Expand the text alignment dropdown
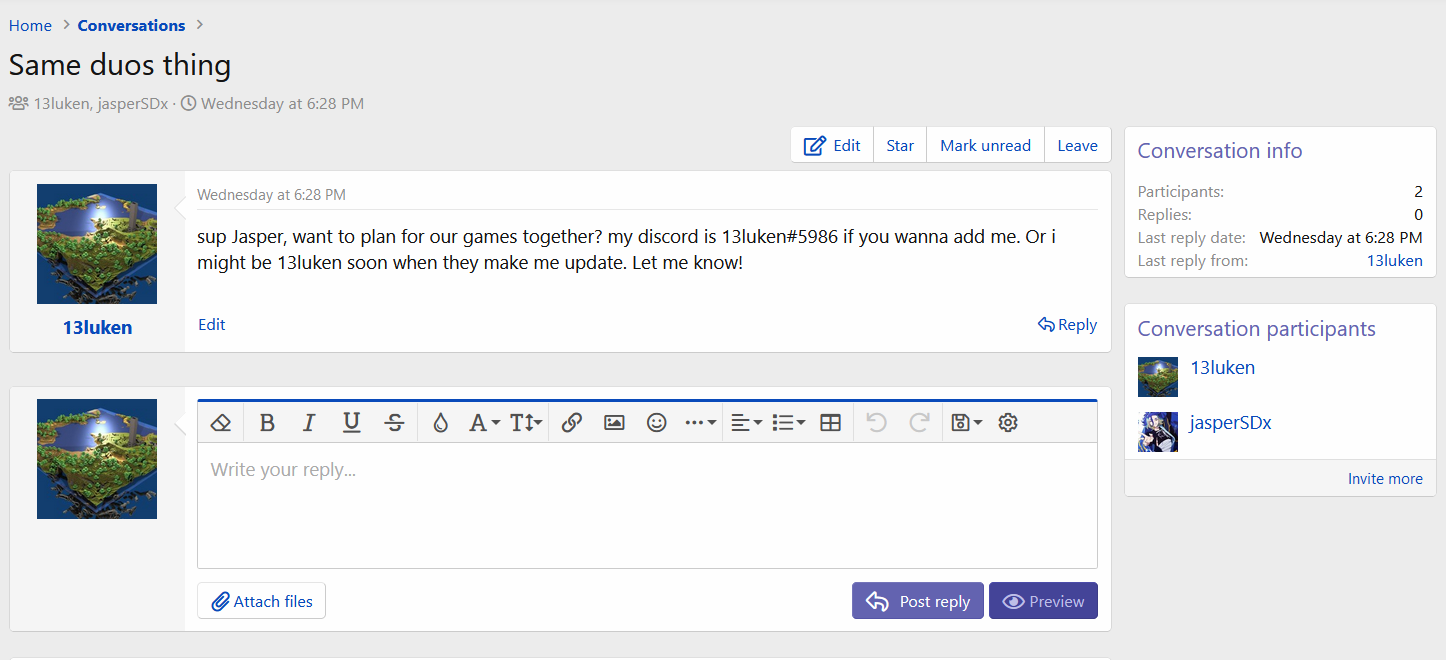Image resolution: width=1446 pixels, height=660 pixels. (746, 423)
